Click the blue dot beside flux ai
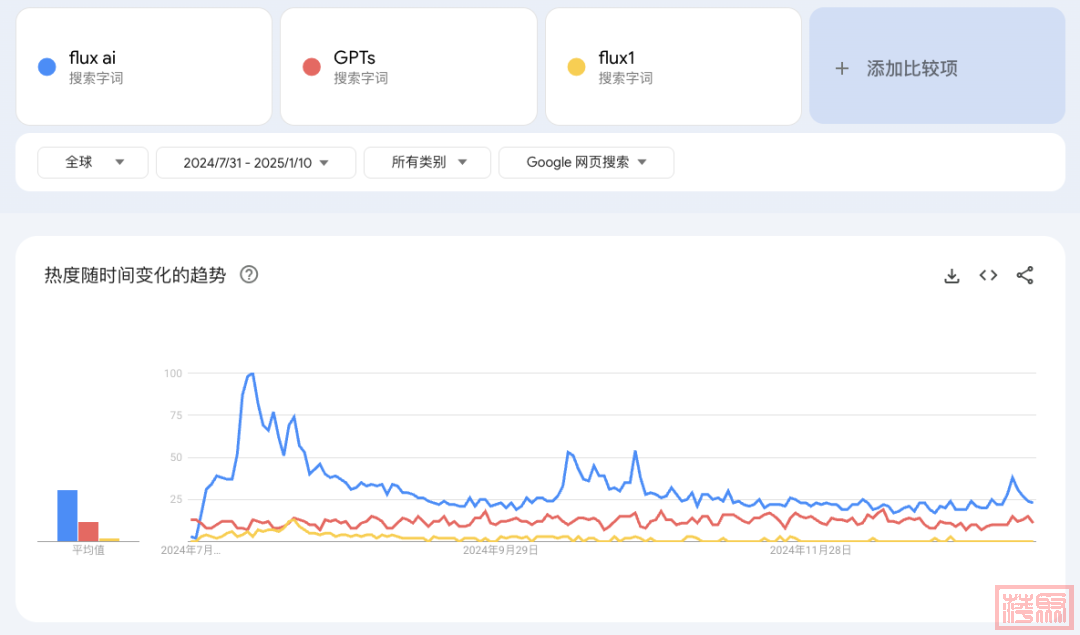 (x=46, y=67)
